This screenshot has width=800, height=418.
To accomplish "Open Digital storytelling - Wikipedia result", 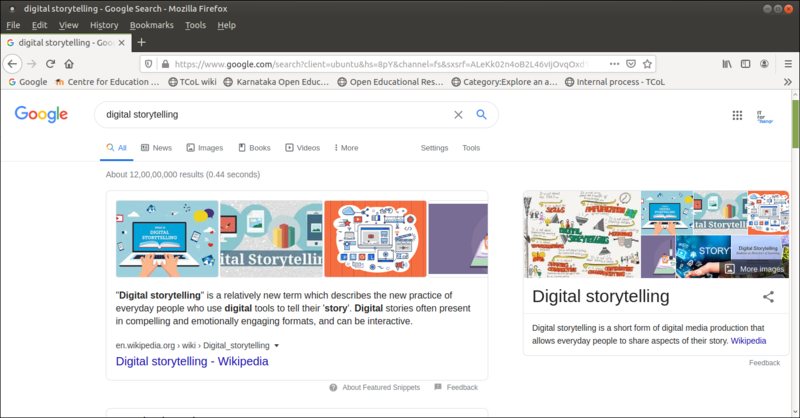I will [192, 361].
